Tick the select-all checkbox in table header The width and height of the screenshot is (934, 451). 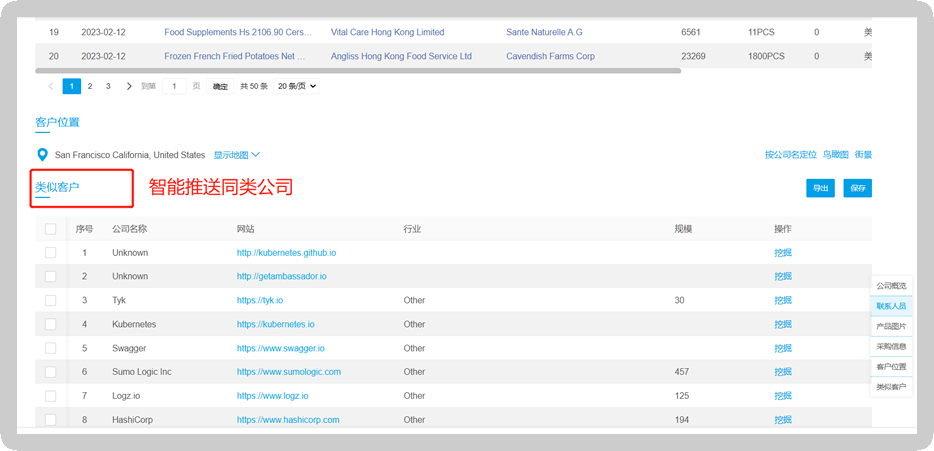51,229
